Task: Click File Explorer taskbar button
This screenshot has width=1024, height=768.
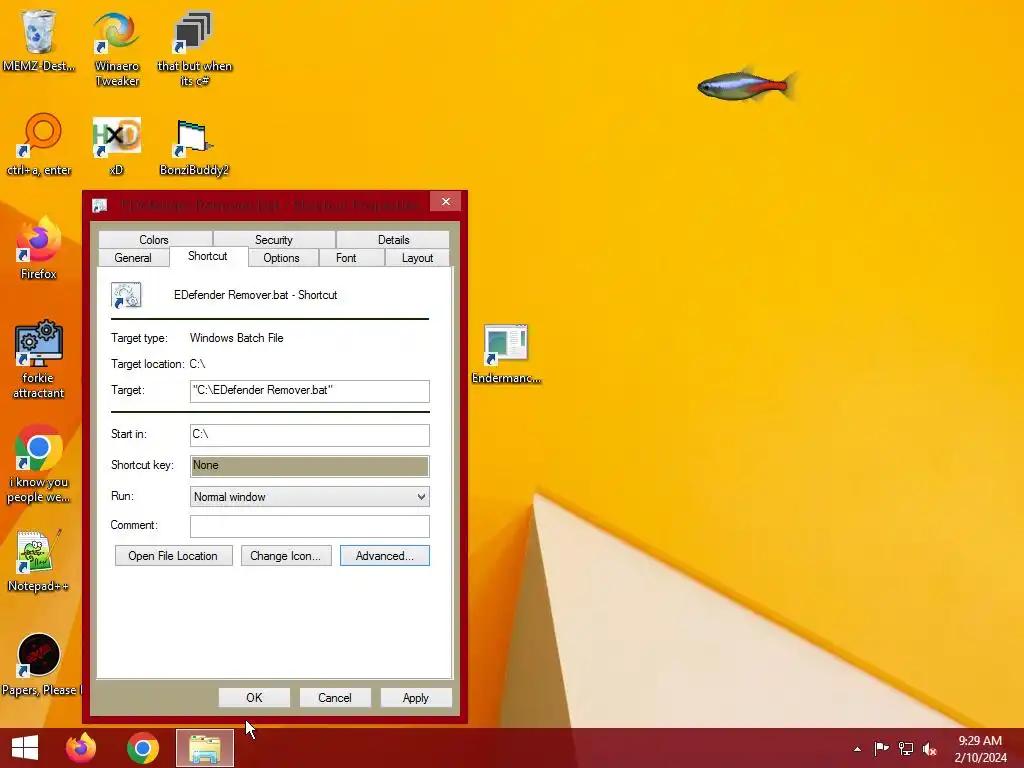Action: click(x=205, y=748)
